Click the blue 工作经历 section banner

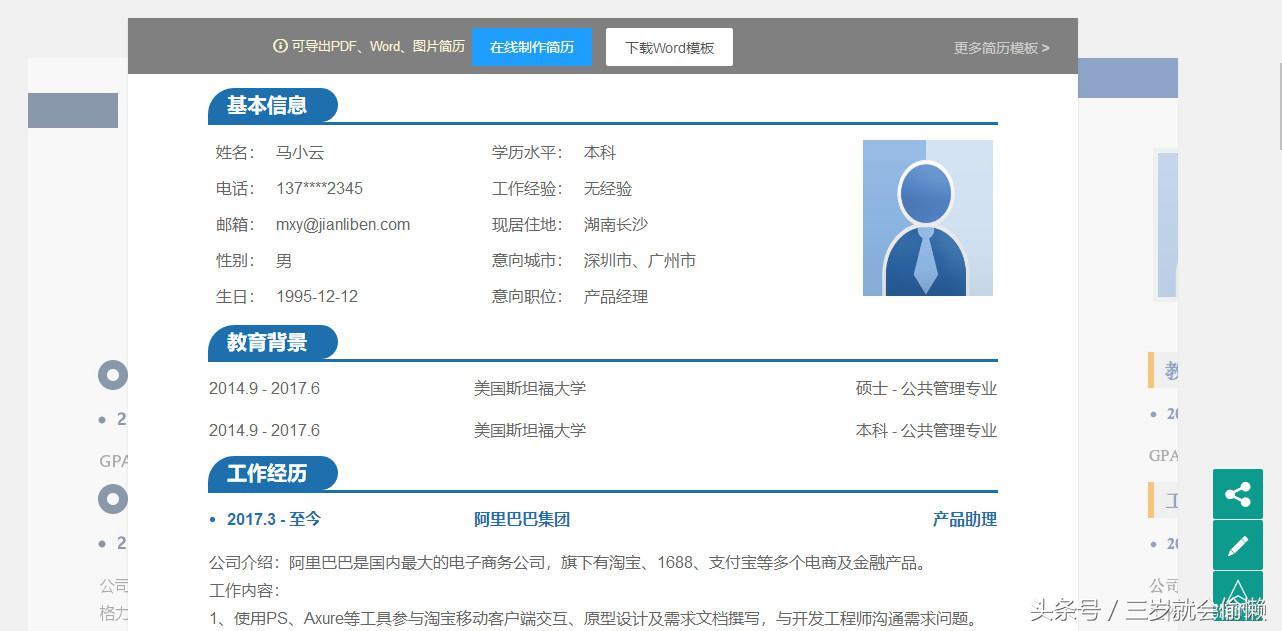(x=272, y=473)
